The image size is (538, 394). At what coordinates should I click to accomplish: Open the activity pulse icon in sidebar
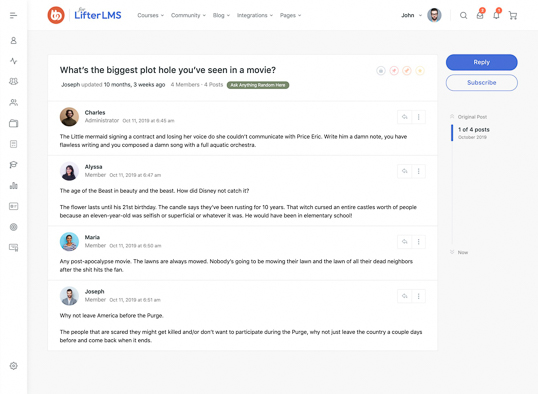click(13, 61)
